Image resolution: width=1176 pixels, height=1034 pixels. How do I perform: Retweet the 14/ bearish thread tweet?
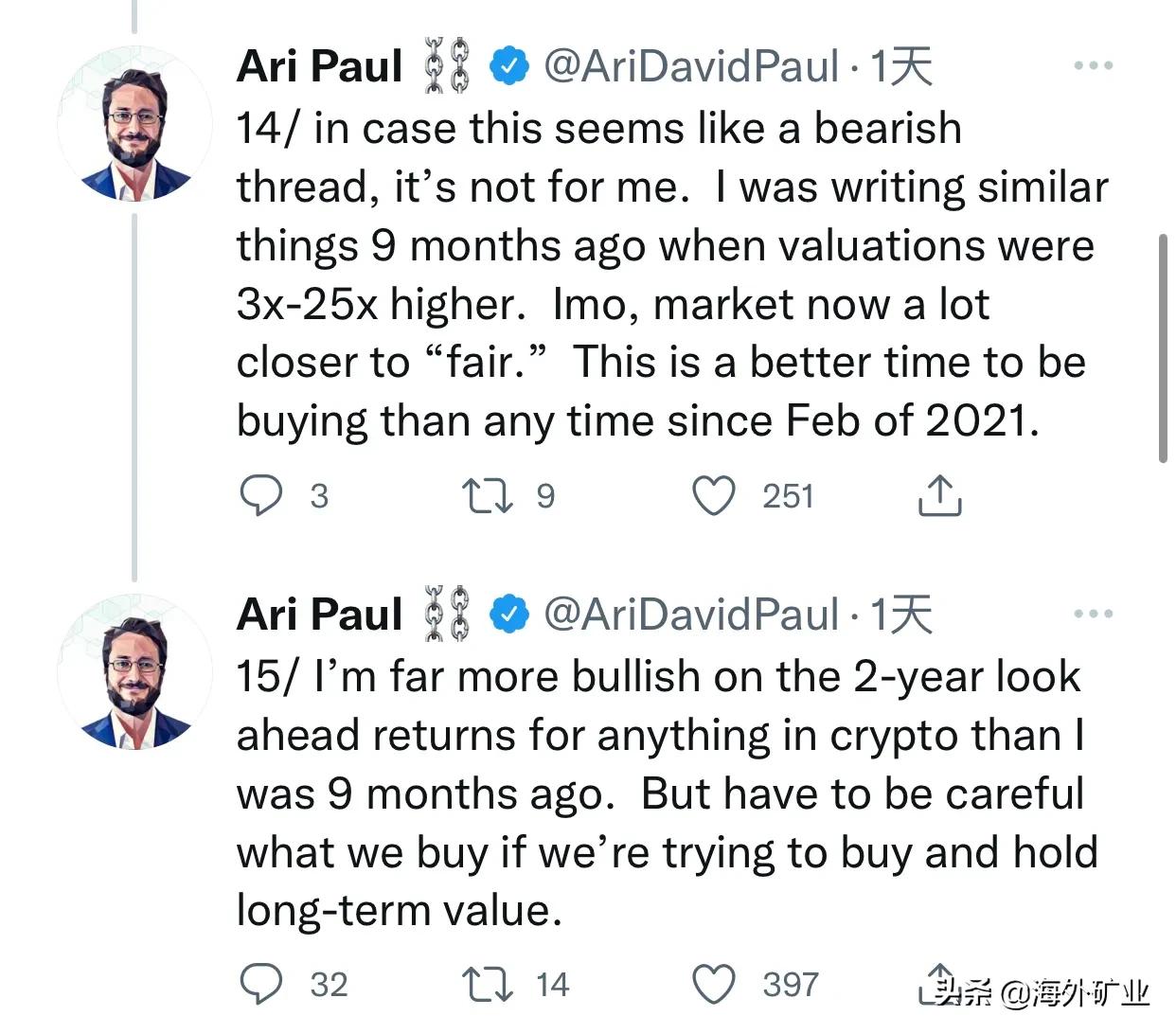click(x=487, y=495)
